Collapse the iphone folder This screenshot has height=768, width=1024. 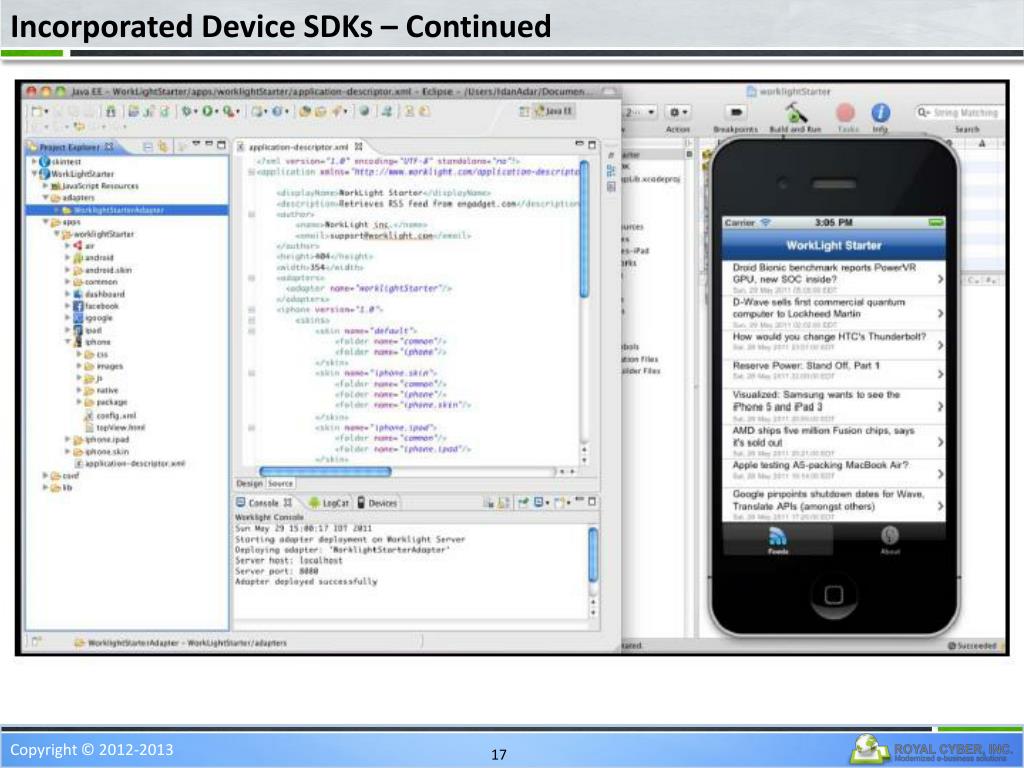pos(67,342)
